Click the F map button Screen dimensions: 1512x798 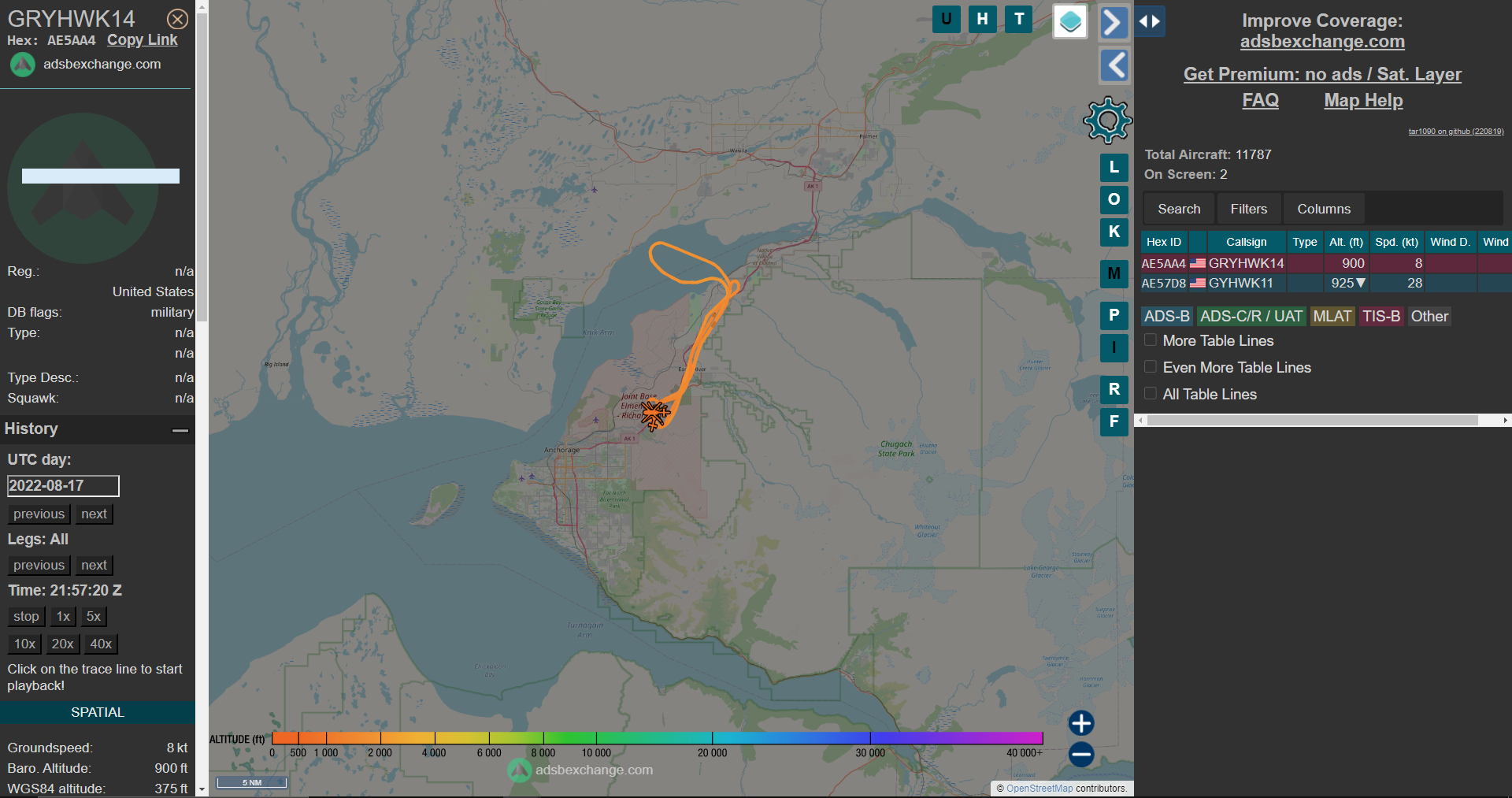pyautogui.click(x=1114, y=421)
